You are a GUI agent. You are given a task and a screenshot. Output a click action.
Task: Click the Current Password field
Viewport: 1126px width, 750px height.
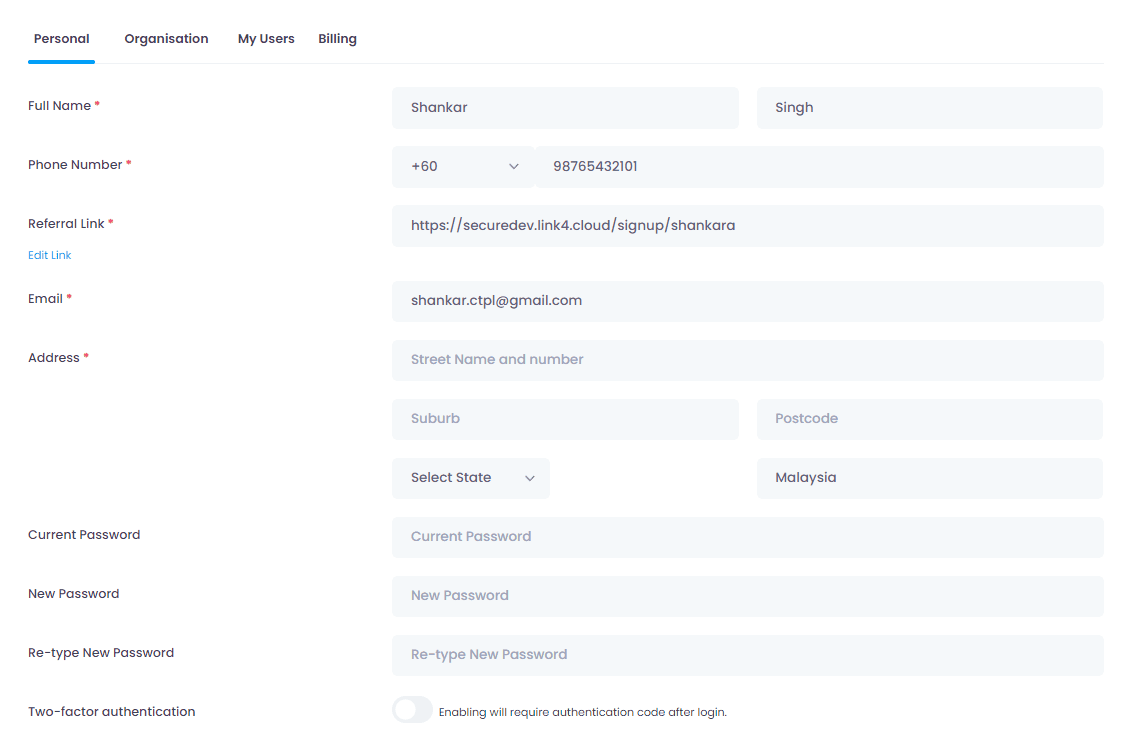click(747, 537)
